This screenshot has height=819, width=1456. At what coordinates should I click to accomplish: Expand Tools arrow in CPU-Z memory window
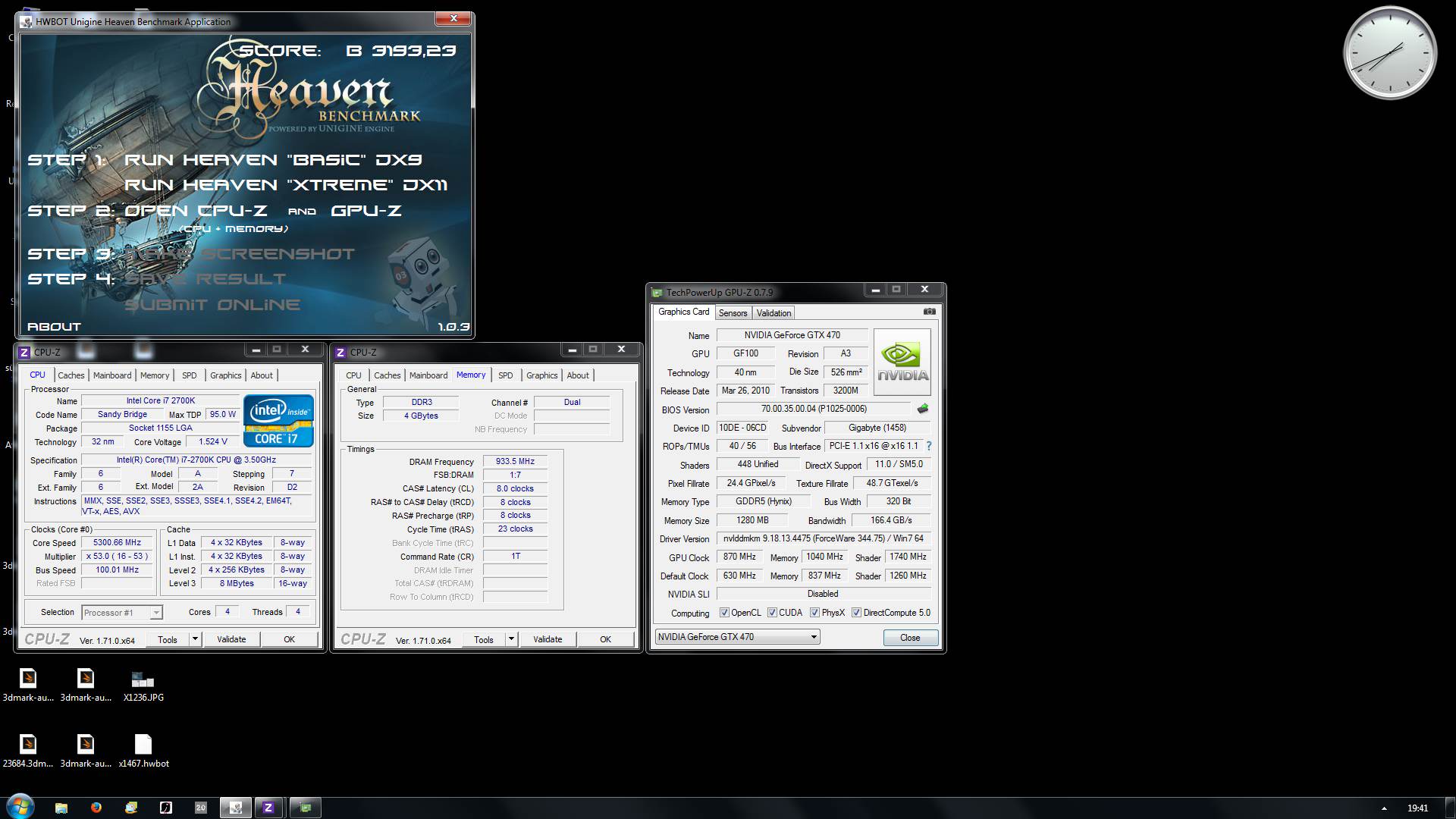tap(511, 639)
